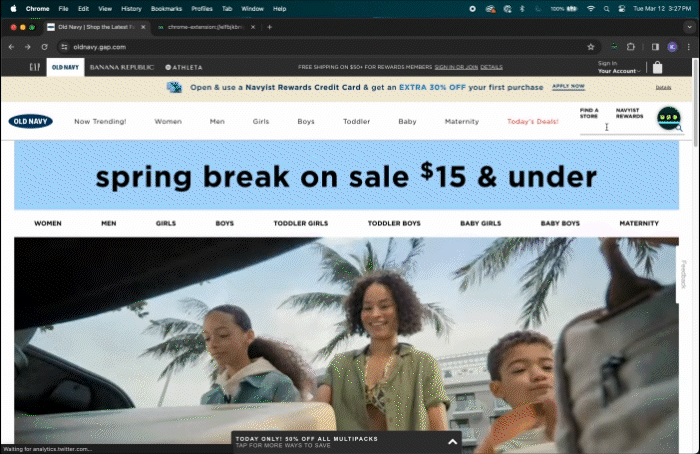The height and width of the screenshot is (454, 700).
Task: Open the Apple menu
Action: point(13,8)
